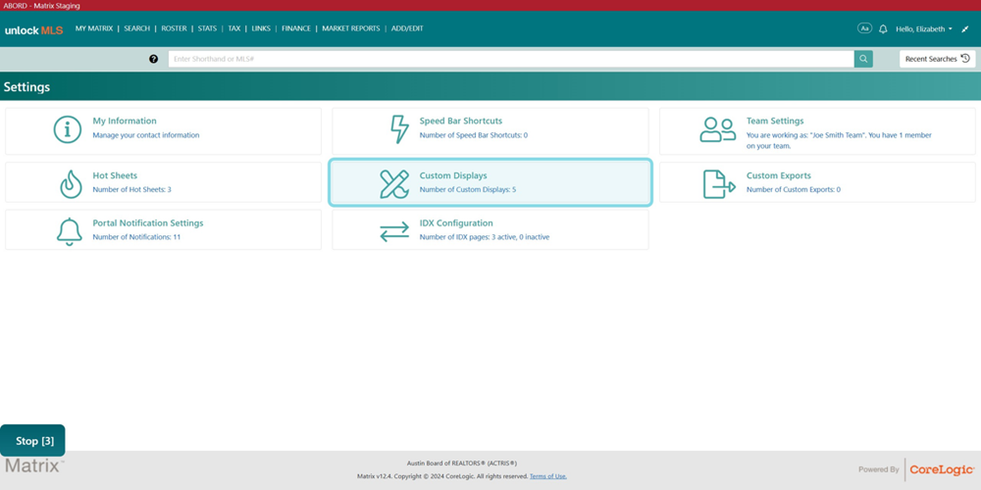Click the Stop [3] button

click(x=33, y=441)
